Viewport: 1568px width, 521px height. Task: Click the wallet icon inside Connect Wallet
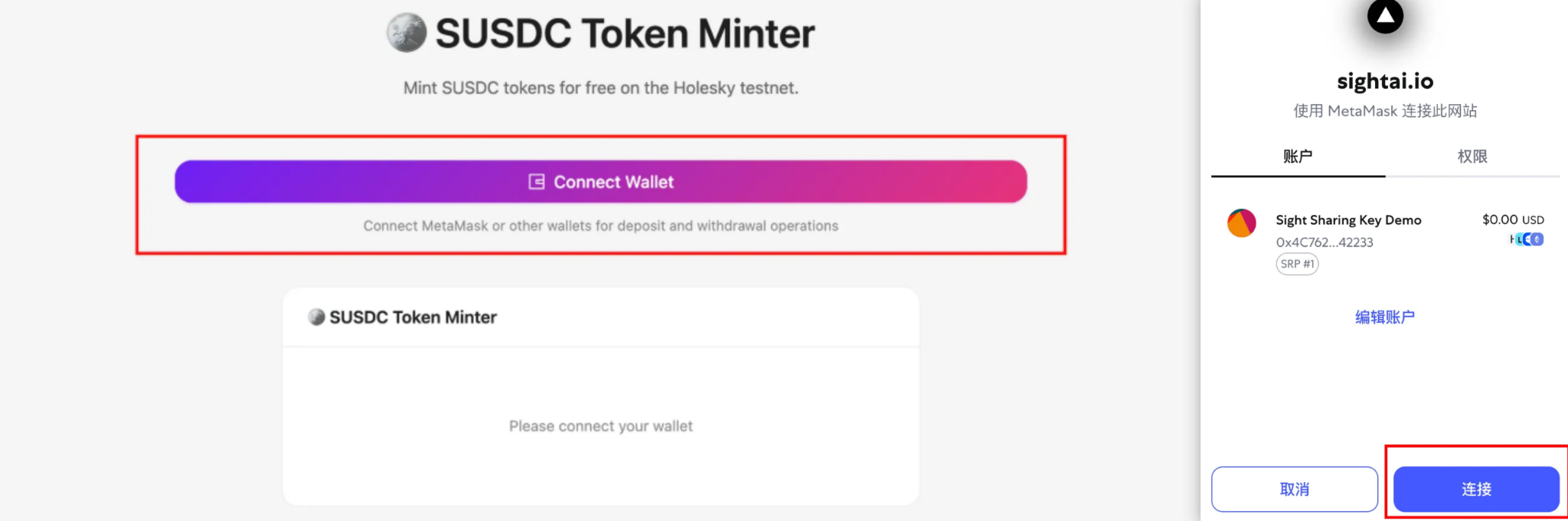point(536,182)
